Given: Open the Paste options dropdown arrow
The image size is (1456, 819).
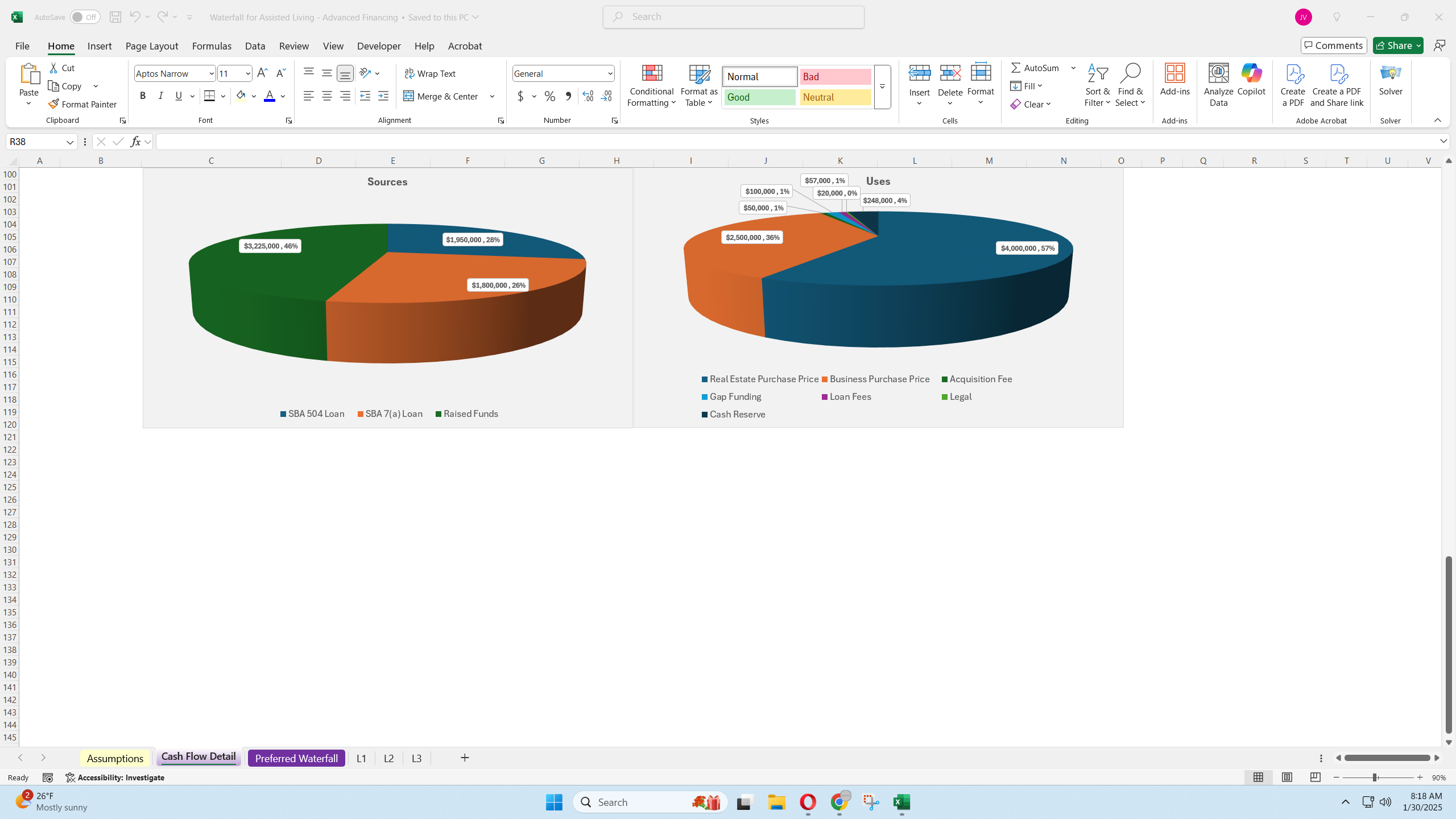Looking at the screenshot, I should tap(28, 104).
